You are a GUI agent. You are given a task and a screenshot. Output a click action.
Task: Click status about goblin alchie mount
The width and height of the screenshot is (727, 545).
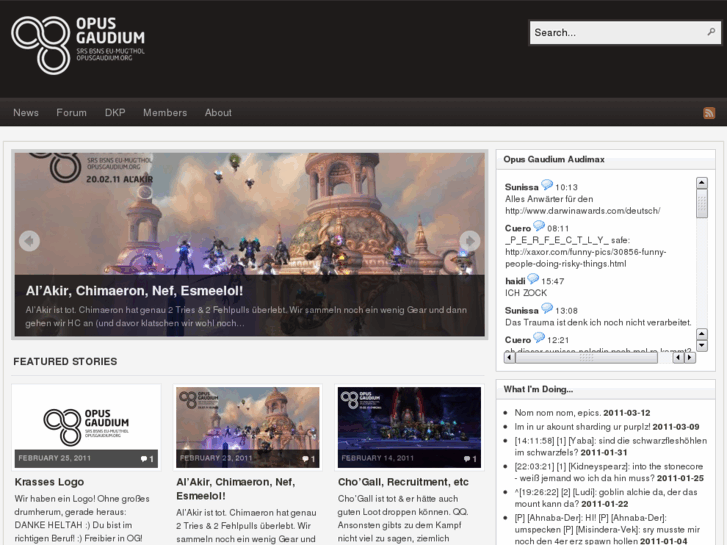(606, 498)
